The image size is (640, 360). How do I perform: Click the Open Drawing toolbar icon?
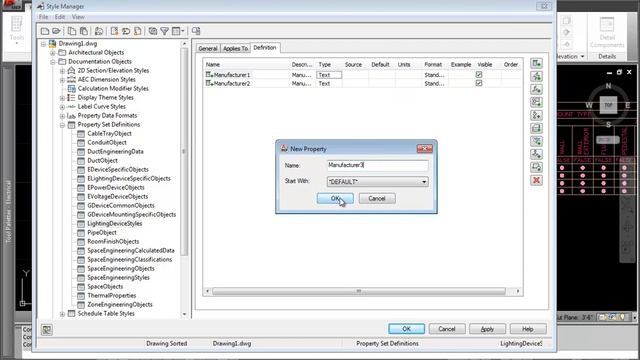[x=56, y=31]
